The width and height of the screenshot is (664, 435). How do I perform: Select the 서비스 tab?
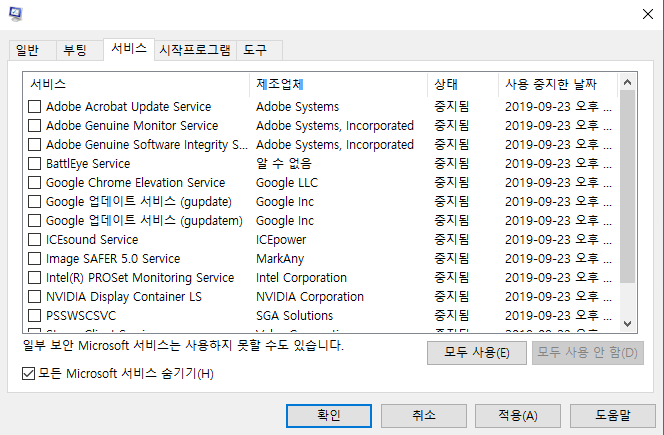point(129,49)
